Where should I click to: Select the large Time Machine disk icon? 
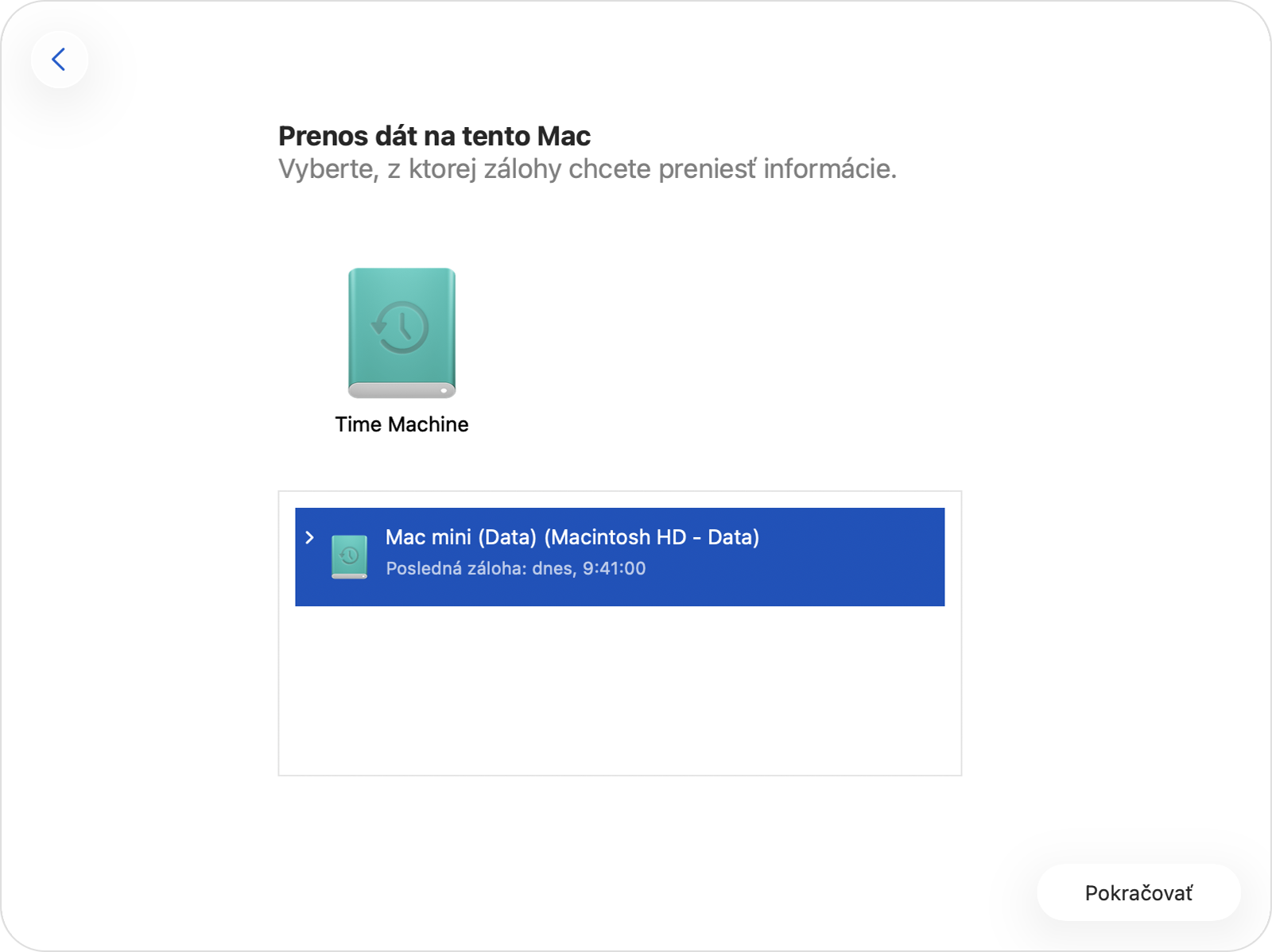pyautogui.click(x=401, y=333)
